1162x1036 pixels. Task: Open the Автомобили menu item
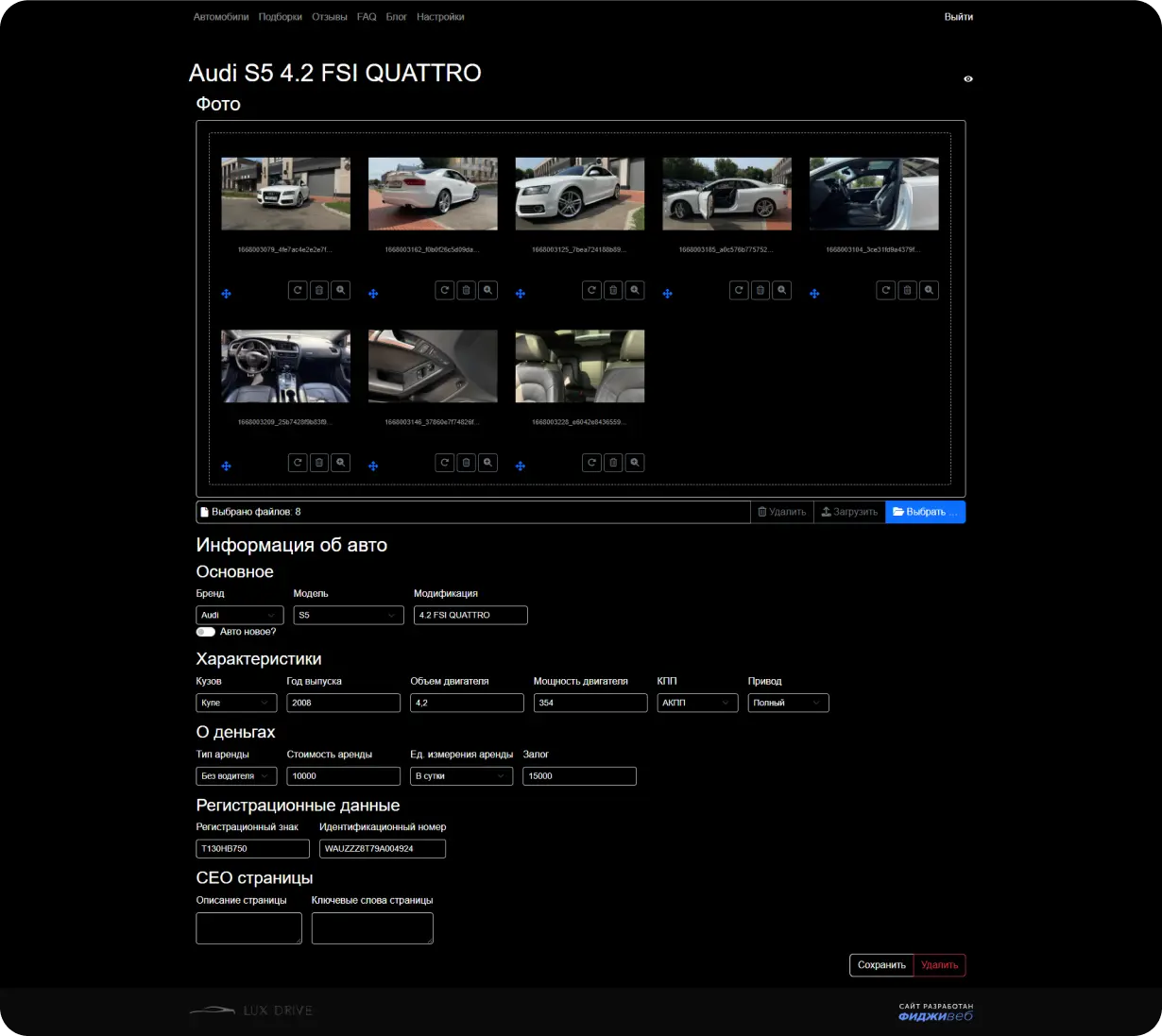click(x=221, y=17)
